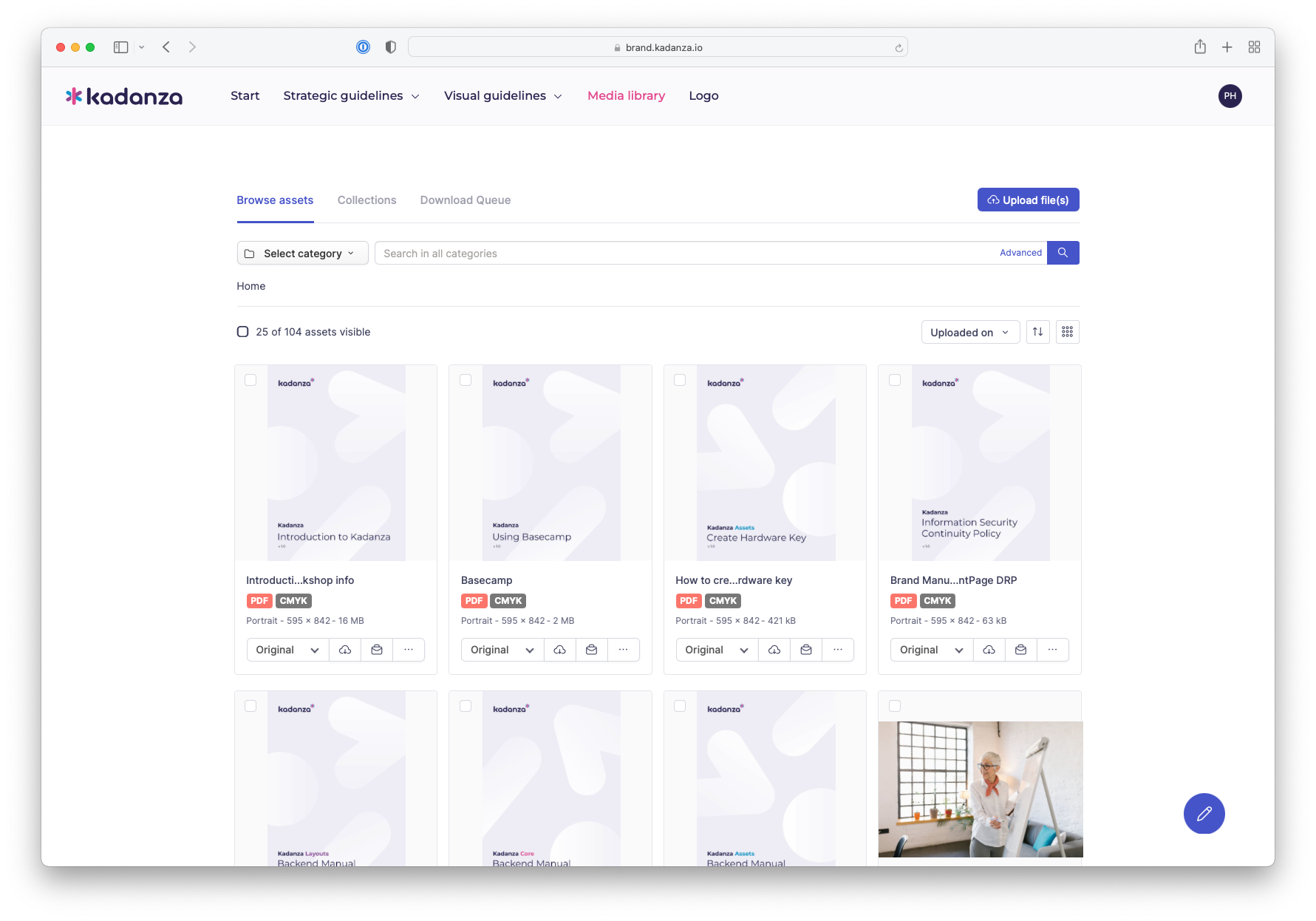
Task: Expand Safari sidebar options chevron
Action: click(x=141, y=47)
